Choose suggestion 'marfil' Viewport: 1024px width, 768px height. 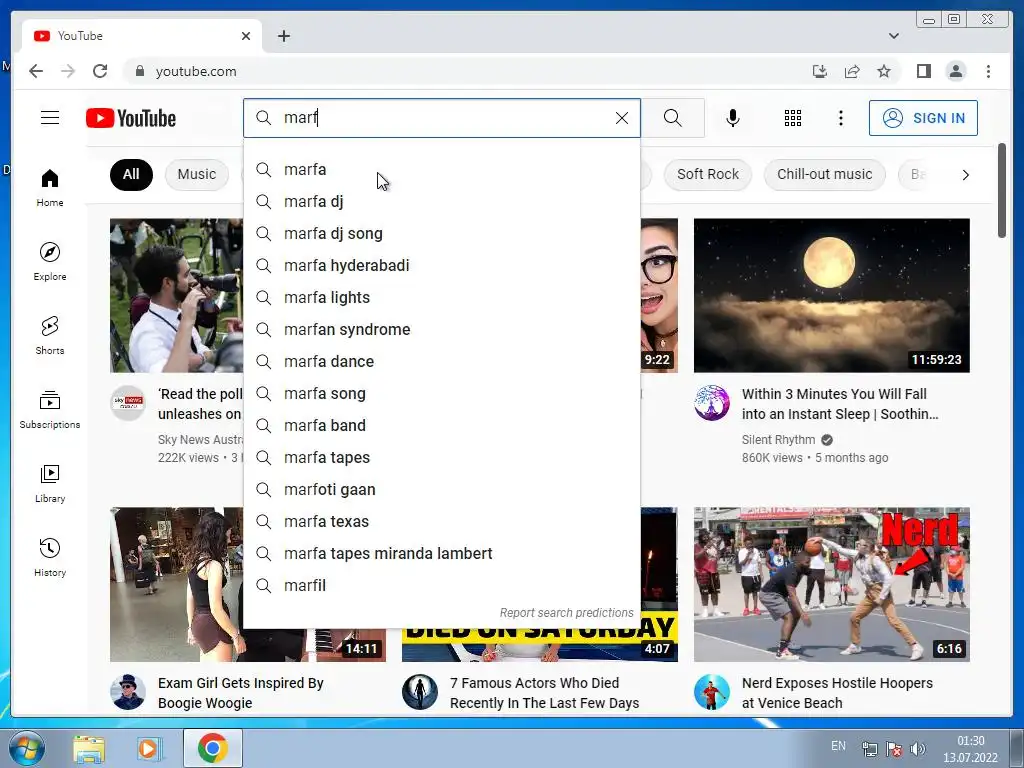pyautogui.click(x=441, y=585)
